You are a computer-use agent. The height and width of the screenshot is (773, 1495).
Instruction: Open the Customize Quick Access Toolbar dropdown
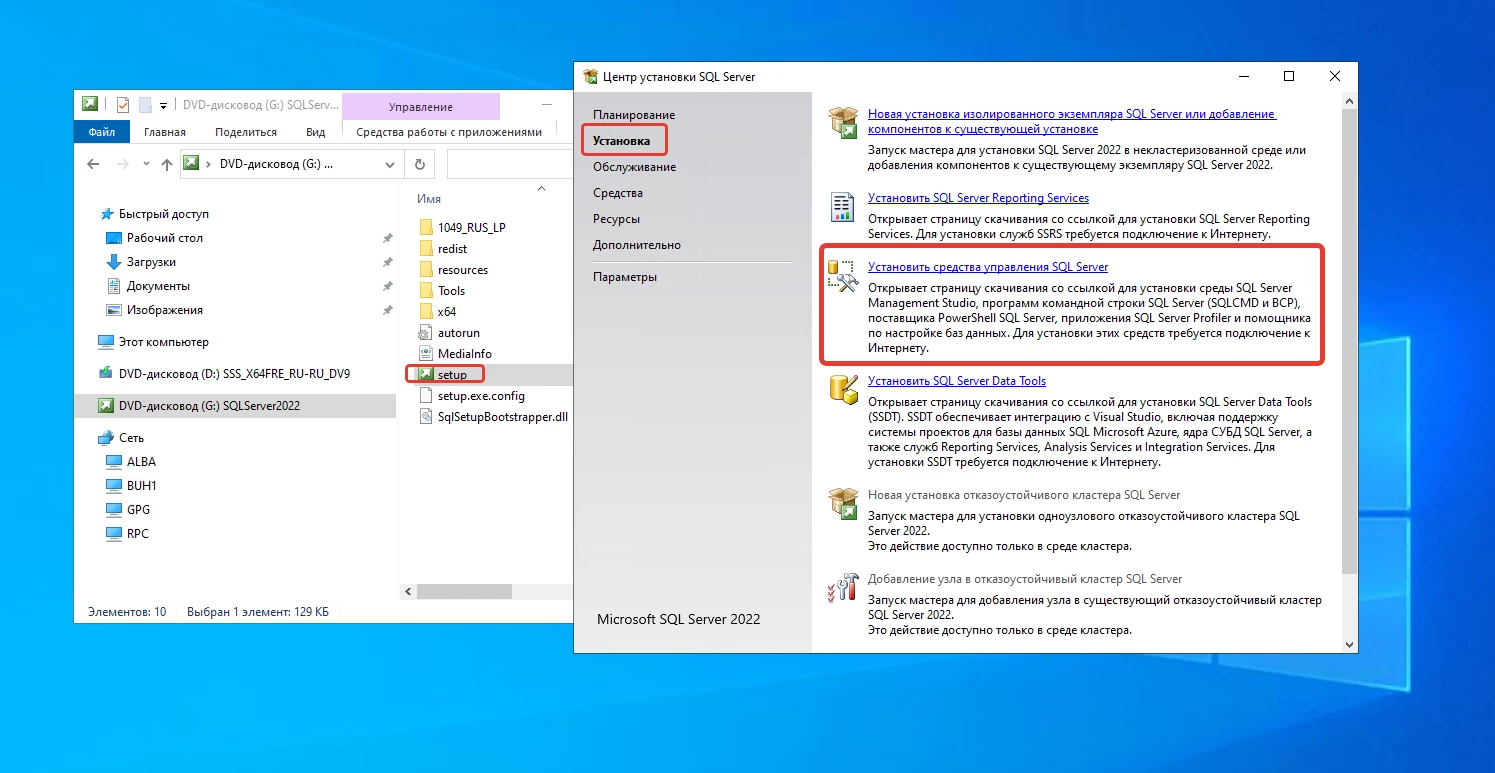[x=162, y=104]
